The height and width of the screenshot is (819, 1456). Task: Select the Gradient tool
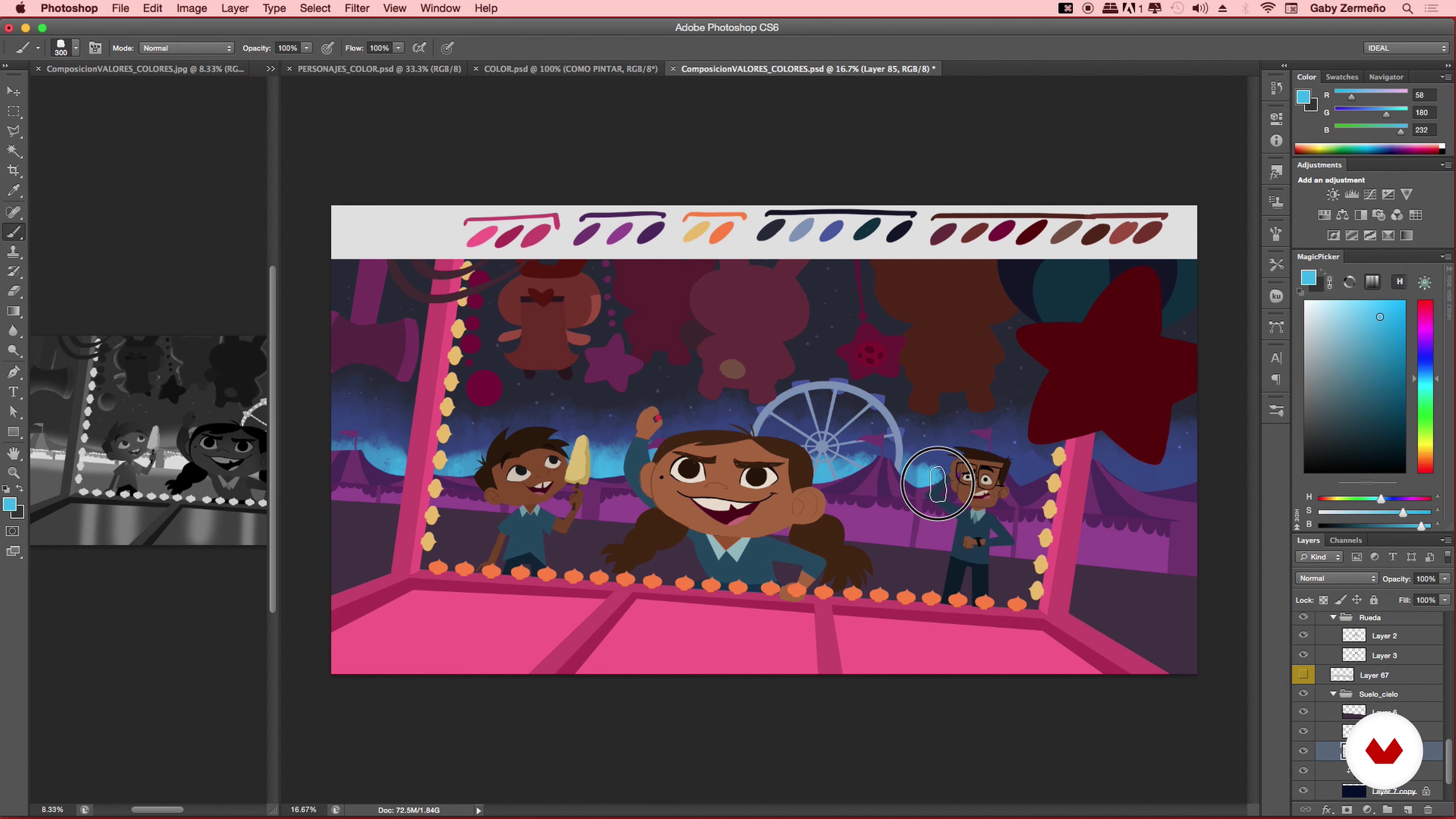[x=14, y=311]
